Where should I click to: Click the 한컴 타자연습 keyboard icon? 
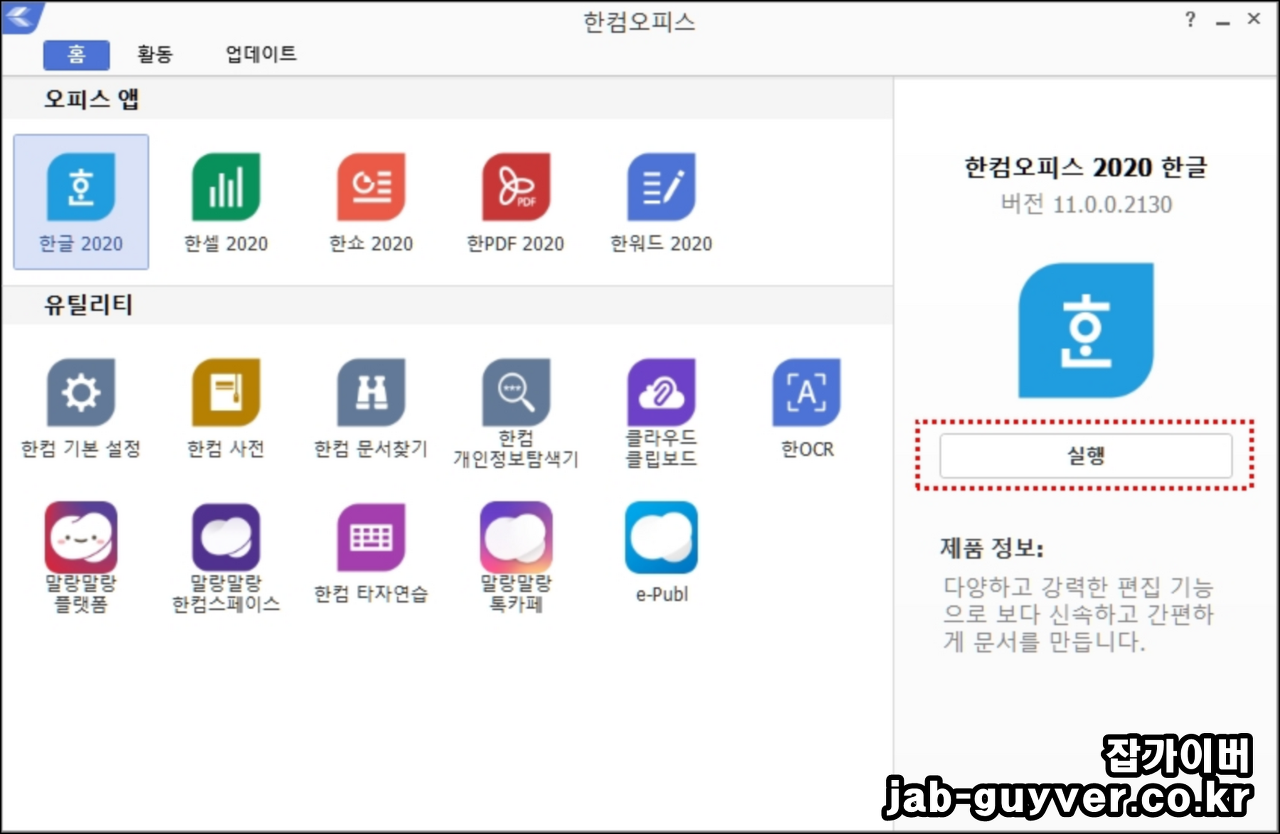coord(371,537)
